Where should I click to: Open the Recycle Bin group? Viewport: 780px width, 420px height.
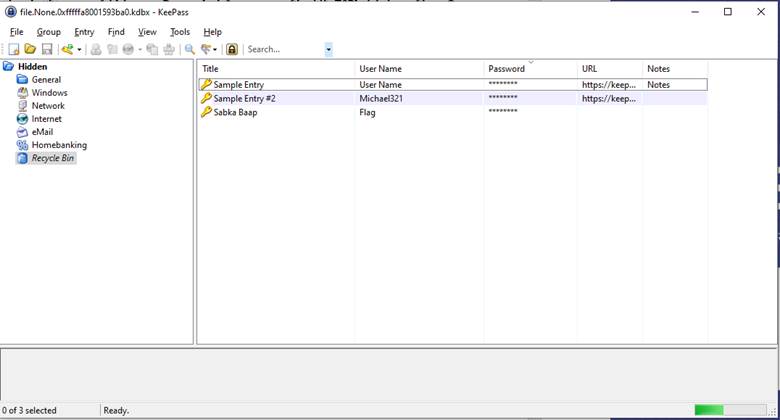52,158
